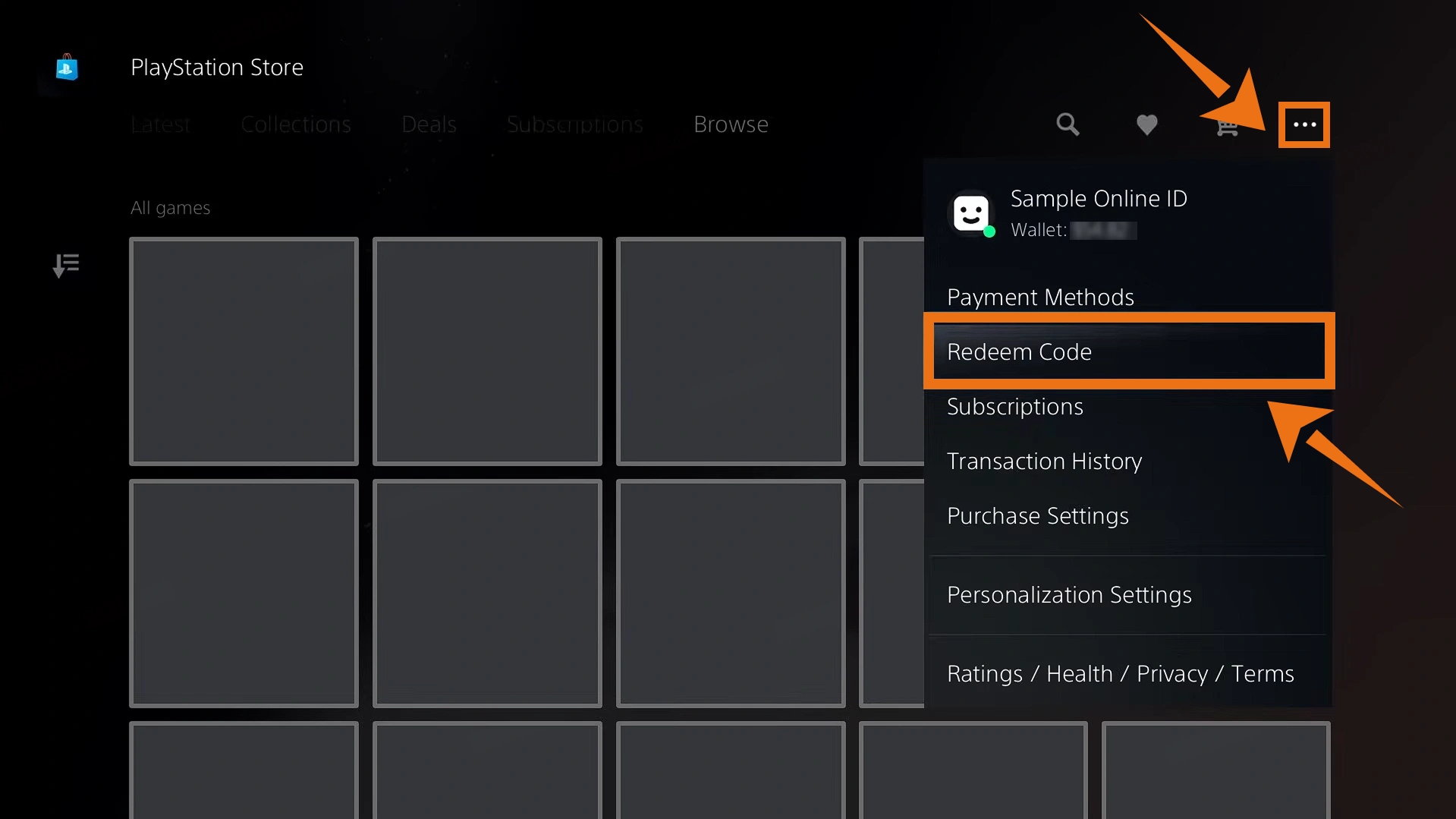Click the three-dot more options icon
Image resolution: width=1456 pixels, height=819 pixels.
pos(1304,124)
